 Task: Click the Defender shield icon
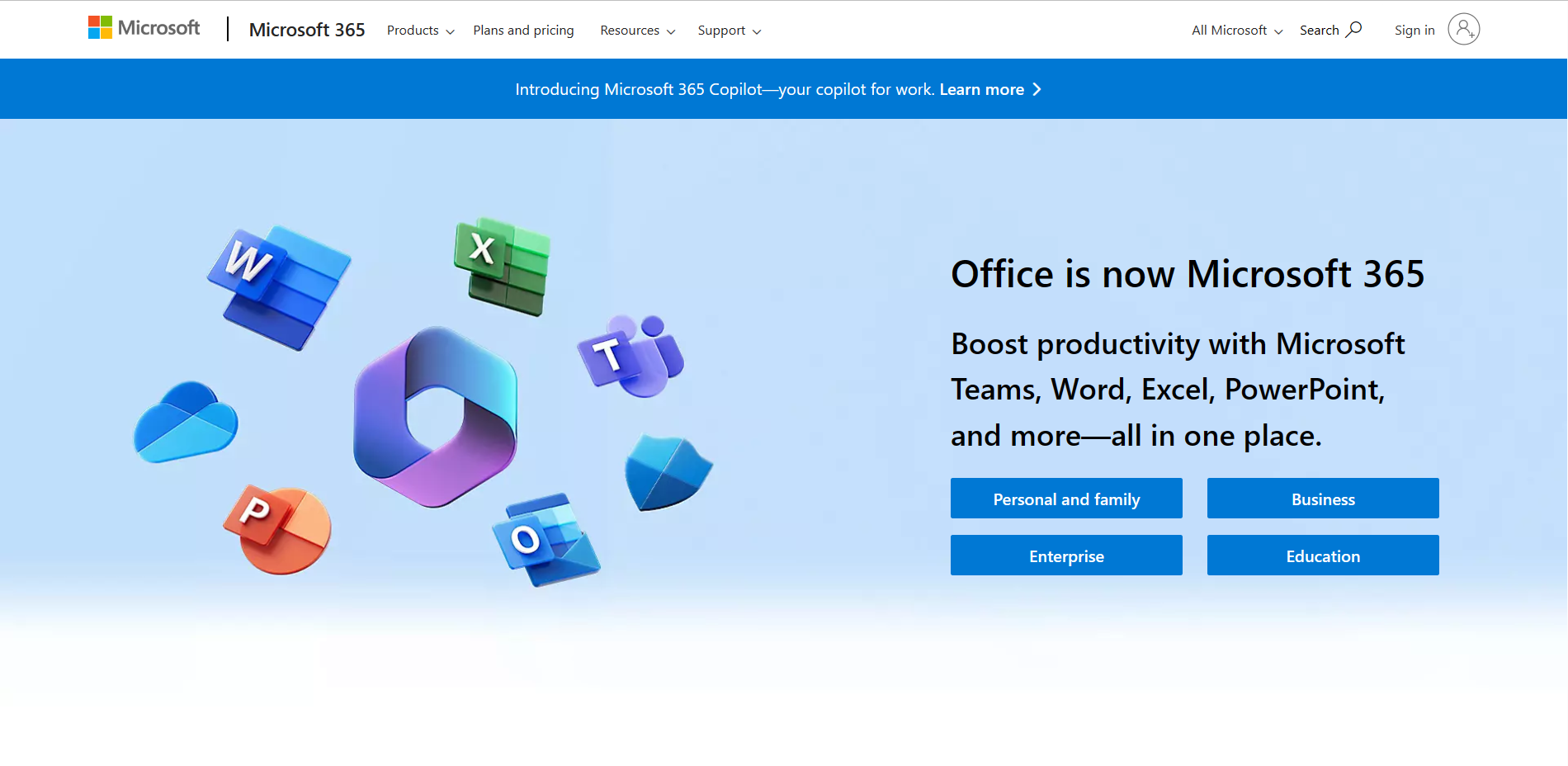(668, 473)
